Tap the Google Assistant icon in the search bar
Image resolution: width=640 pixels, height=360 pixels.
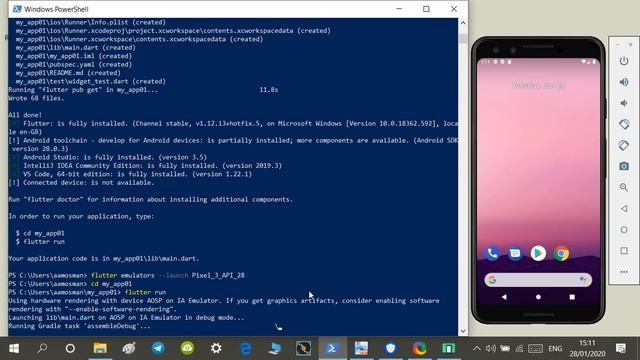[583, 280]
